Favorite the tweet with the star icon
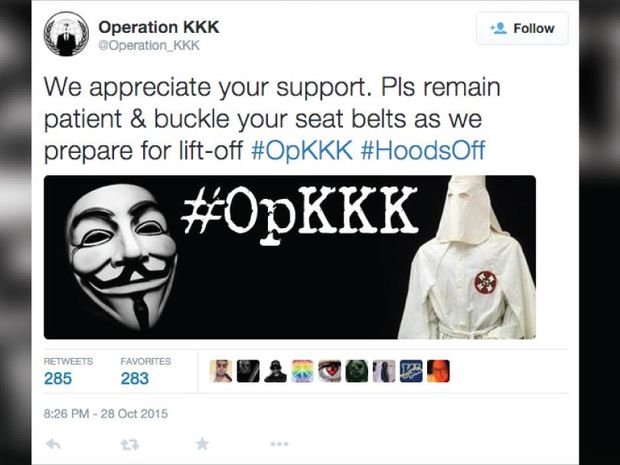The width and height of the screenshot is (620, 465). tap(202, 444)
